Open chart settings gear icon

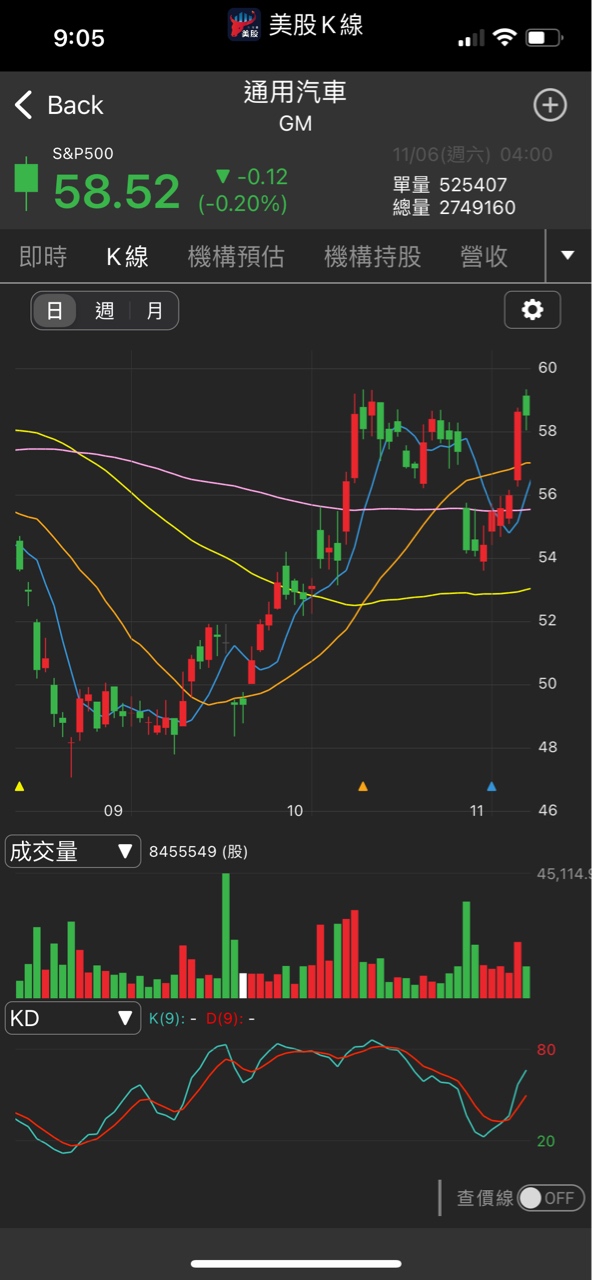[x=532, y=310]
